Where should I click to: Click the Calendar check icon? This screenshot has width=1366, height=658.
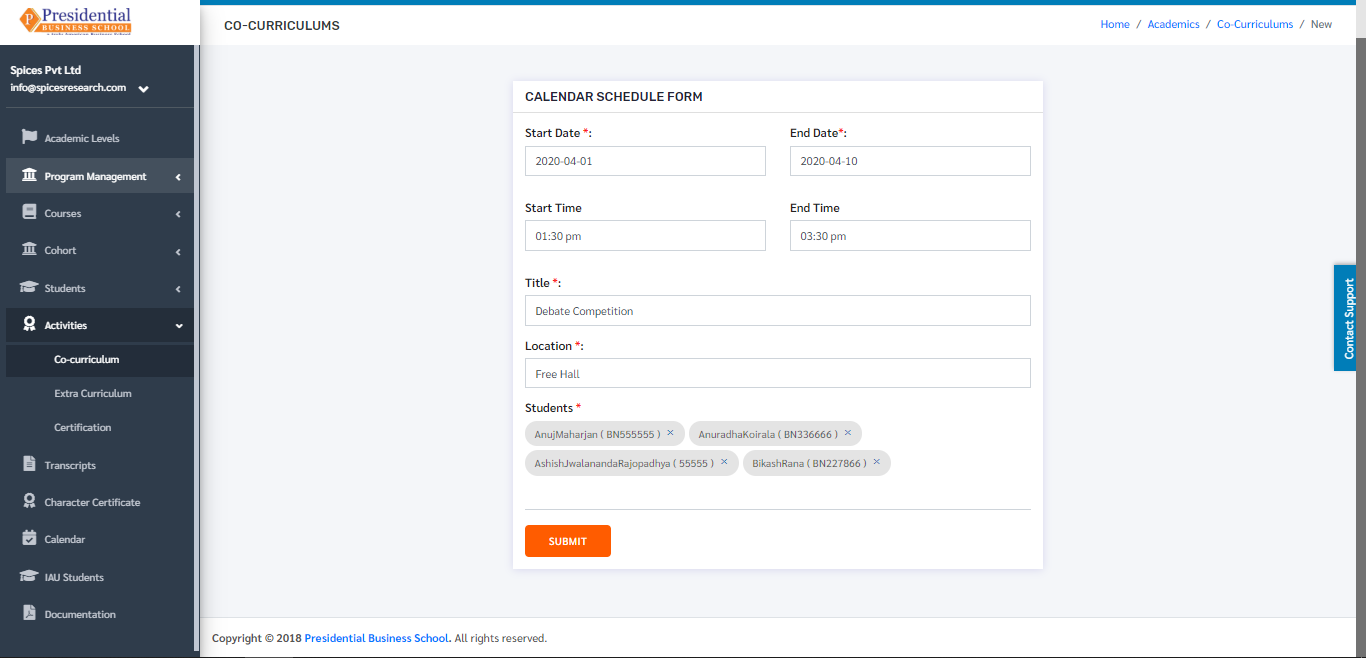[x=29, y=538]
